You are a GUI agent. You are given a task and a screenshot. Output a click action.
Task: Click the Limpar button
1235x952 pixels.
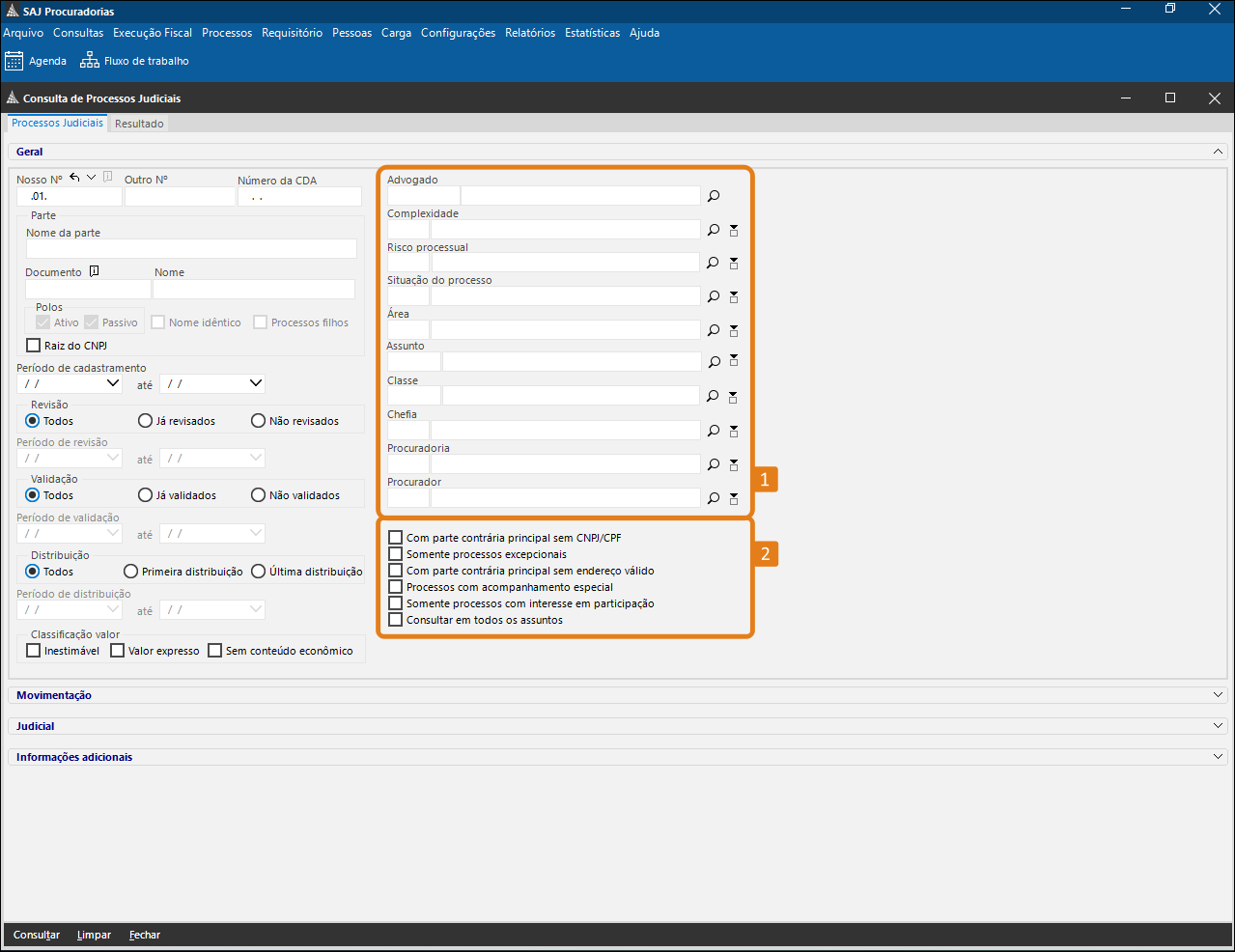click(94, 935)
